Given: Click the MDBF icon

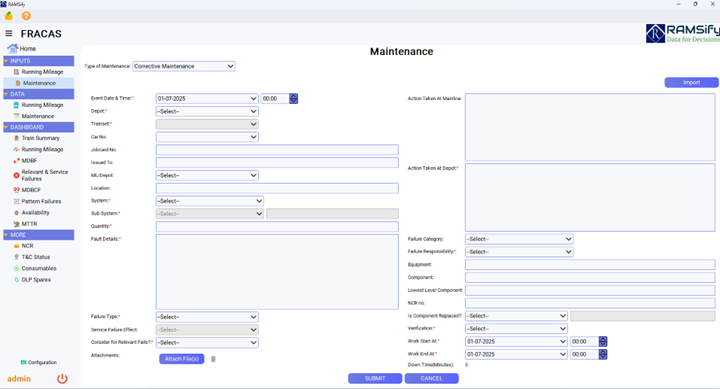Looking at the screenshot, I should point(17,161).
